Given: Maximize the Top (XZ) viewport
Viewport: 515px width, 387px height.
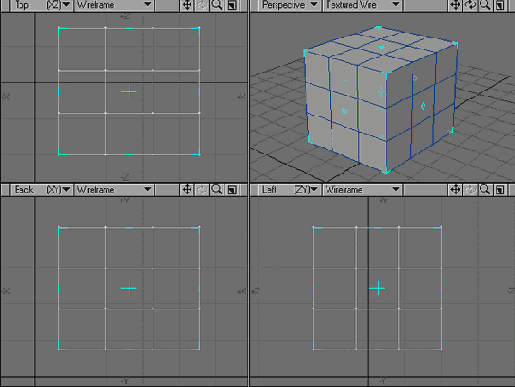Looking at the screenshot, I should click(232, 5).
